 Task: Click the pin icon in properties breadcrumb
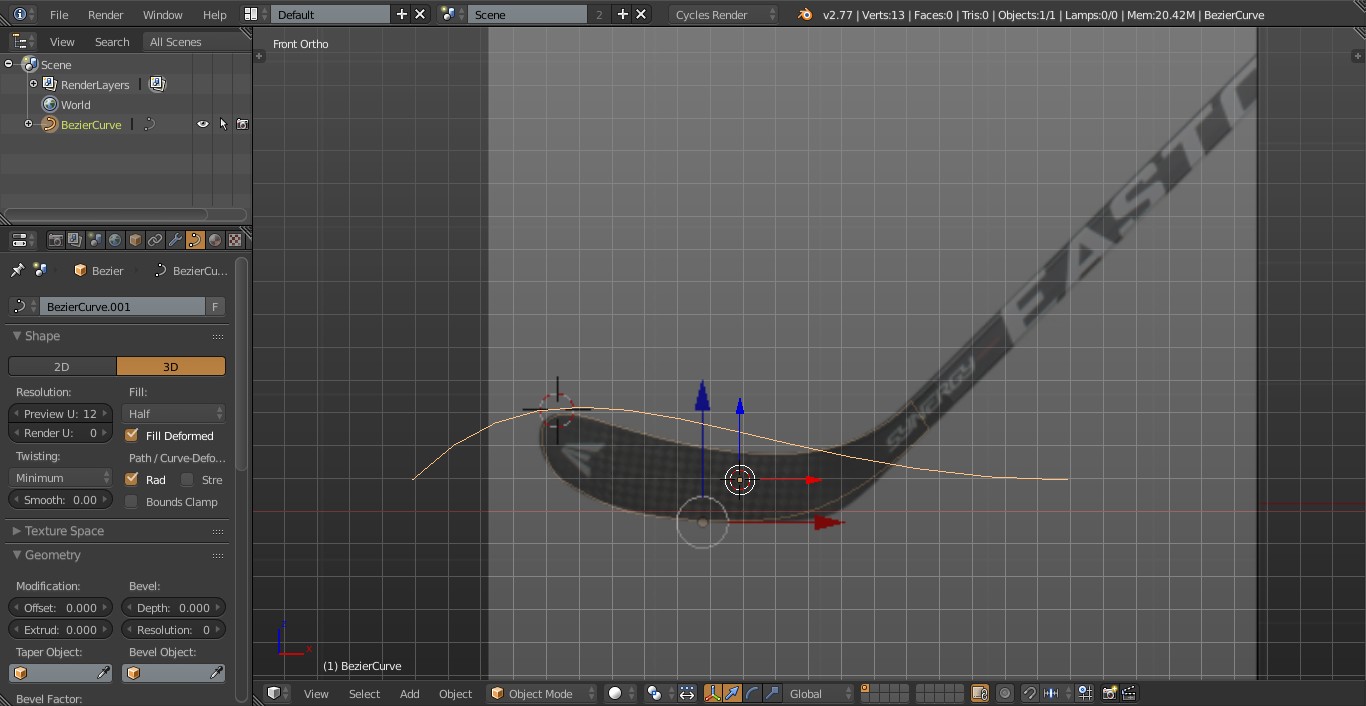click(17, 271)
